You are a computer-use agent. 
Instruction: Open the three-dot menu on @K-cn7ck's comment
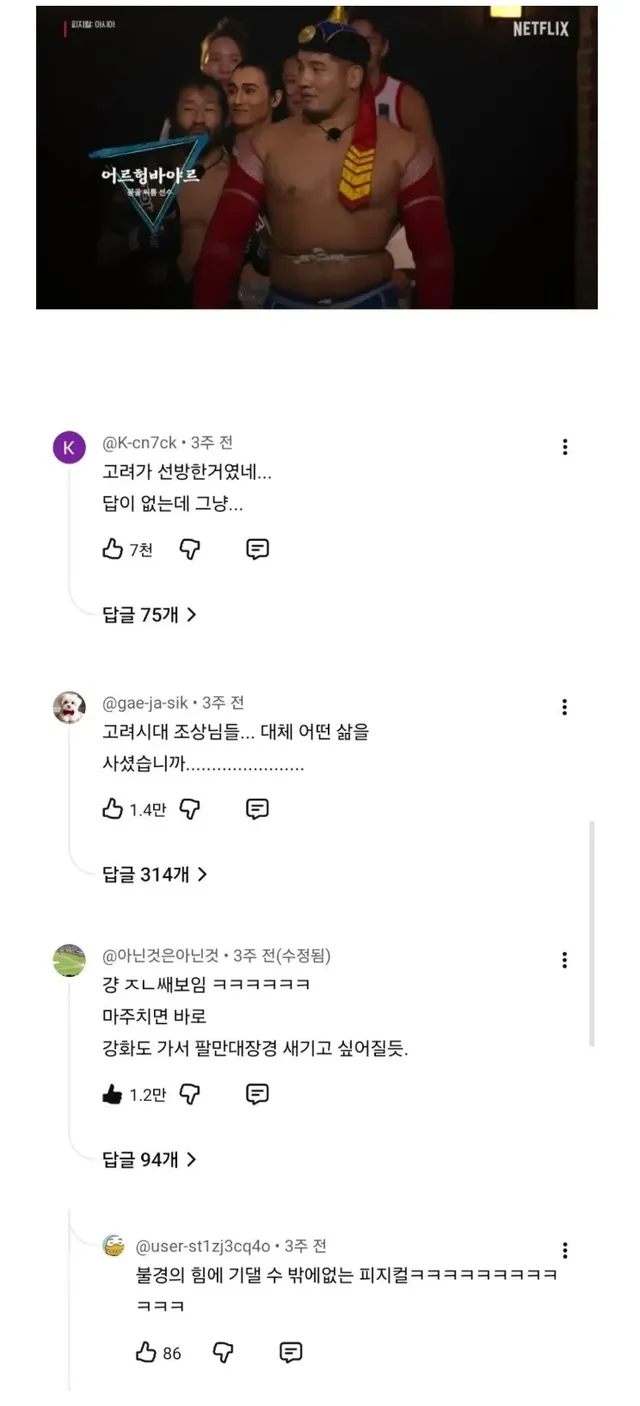pos(566,447)
